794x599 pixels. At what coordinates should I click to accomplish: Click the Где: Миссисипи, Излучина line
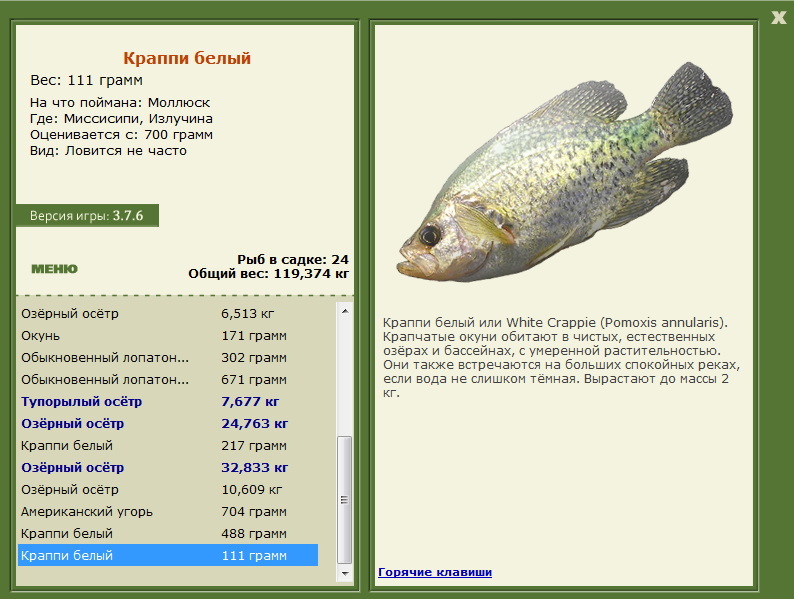(122, 119)
